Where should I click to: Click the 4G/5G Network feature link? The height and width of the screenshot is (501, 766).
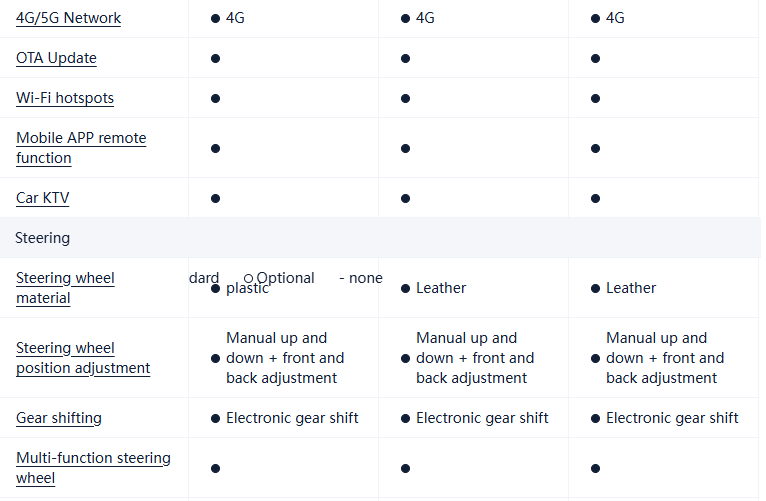(68, 18)
